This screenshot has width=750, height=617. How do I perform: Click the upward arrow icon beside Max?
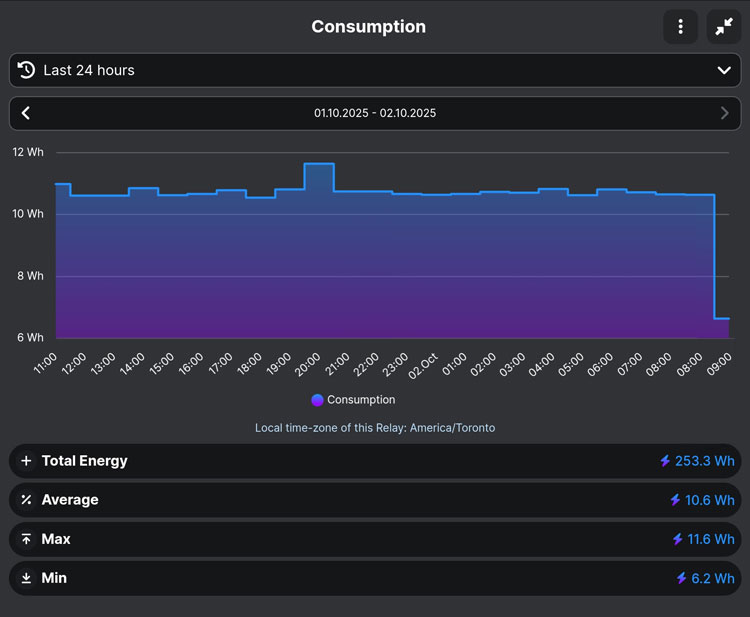coord(27,539)
